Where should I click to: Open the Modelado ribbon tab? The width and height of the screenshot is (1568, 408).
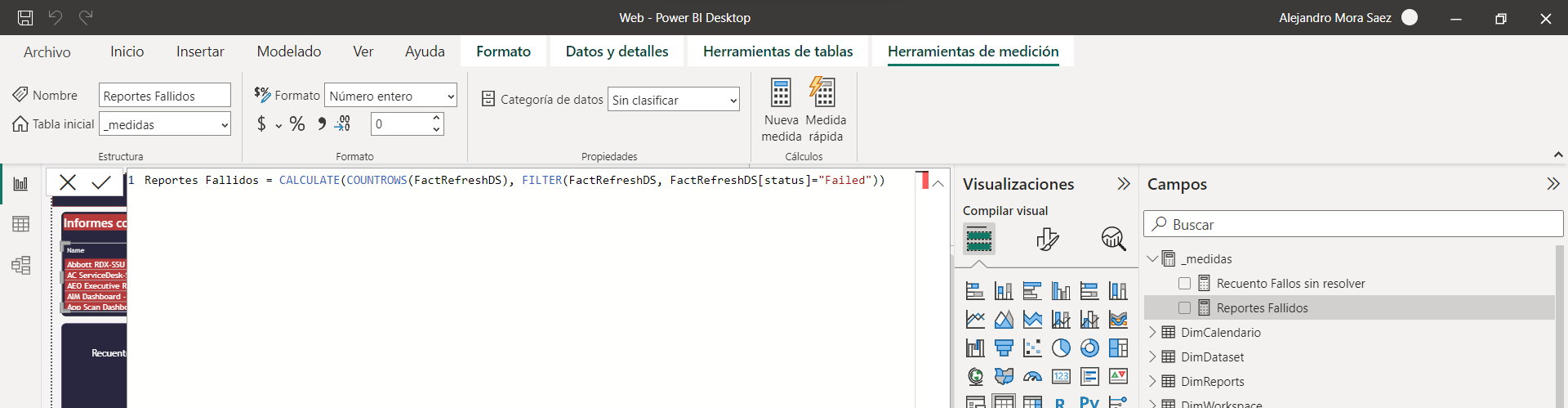click(288, 52)
